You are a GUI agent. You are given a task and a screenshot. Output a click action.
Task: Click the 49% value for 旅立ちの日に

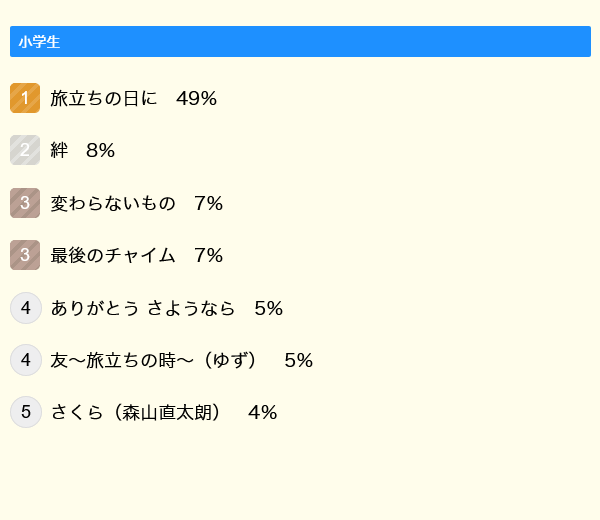point(196,98)
